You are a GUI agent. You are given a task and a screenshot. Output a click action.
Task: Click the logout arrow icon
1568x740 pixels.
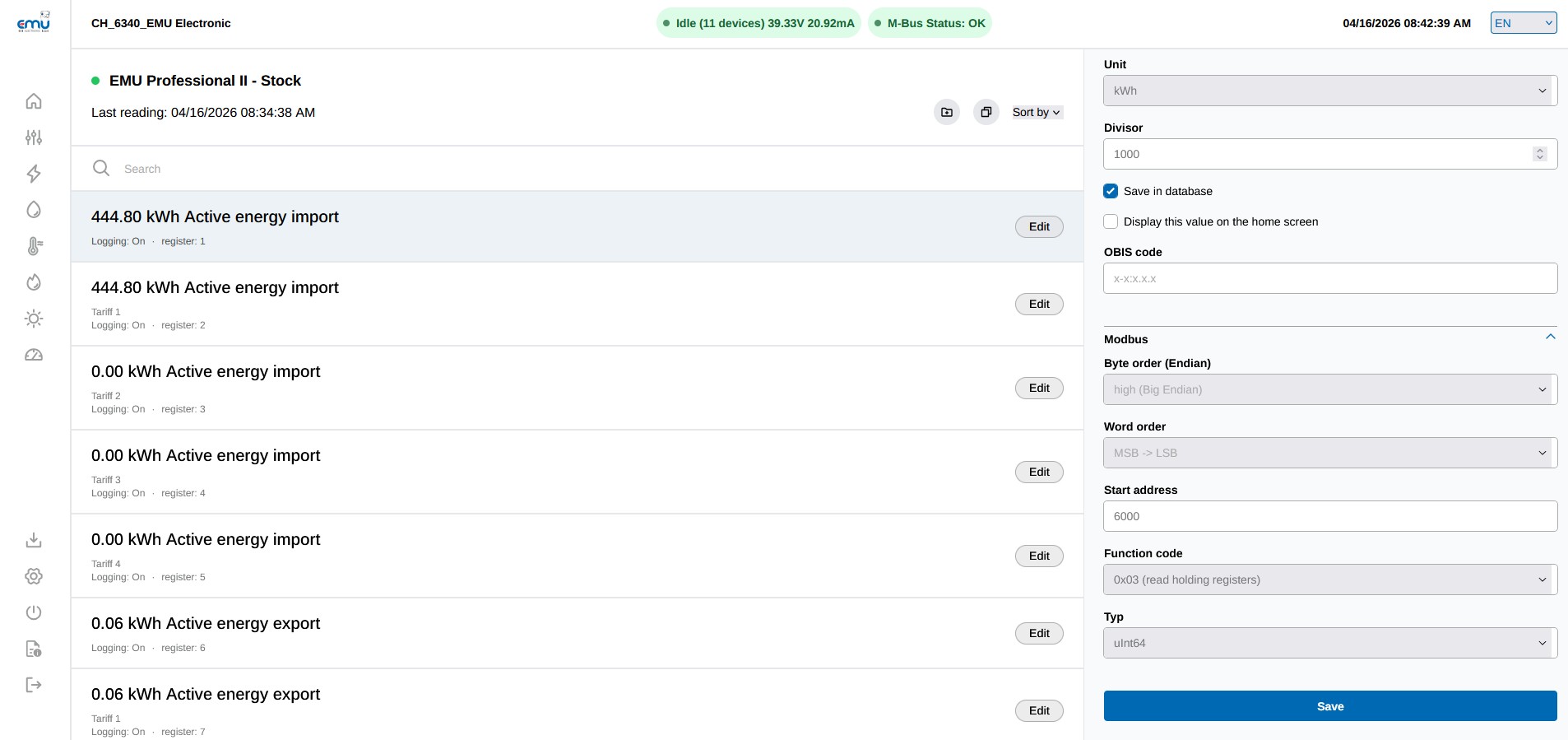click(x=34, y=685)
